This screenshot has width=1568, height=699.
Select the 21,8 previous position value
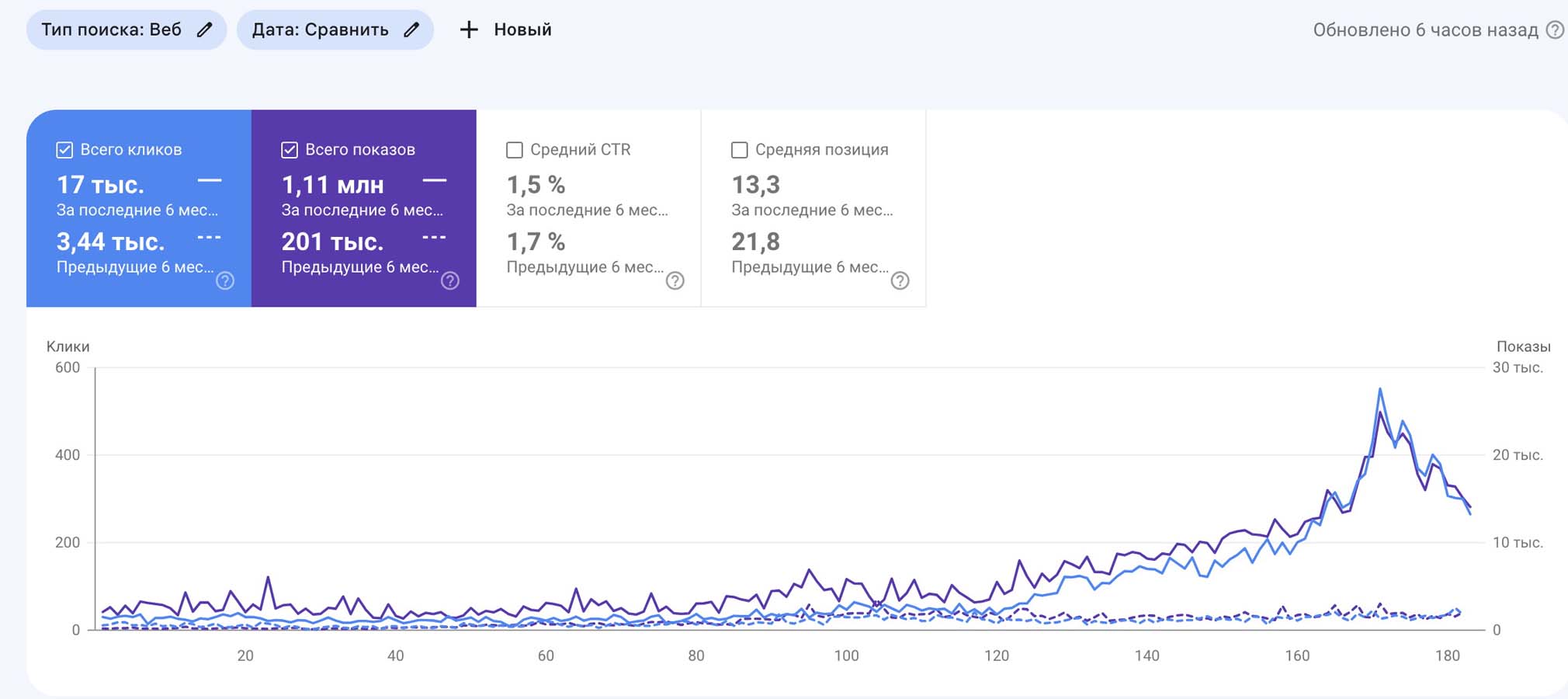(755, 242)
